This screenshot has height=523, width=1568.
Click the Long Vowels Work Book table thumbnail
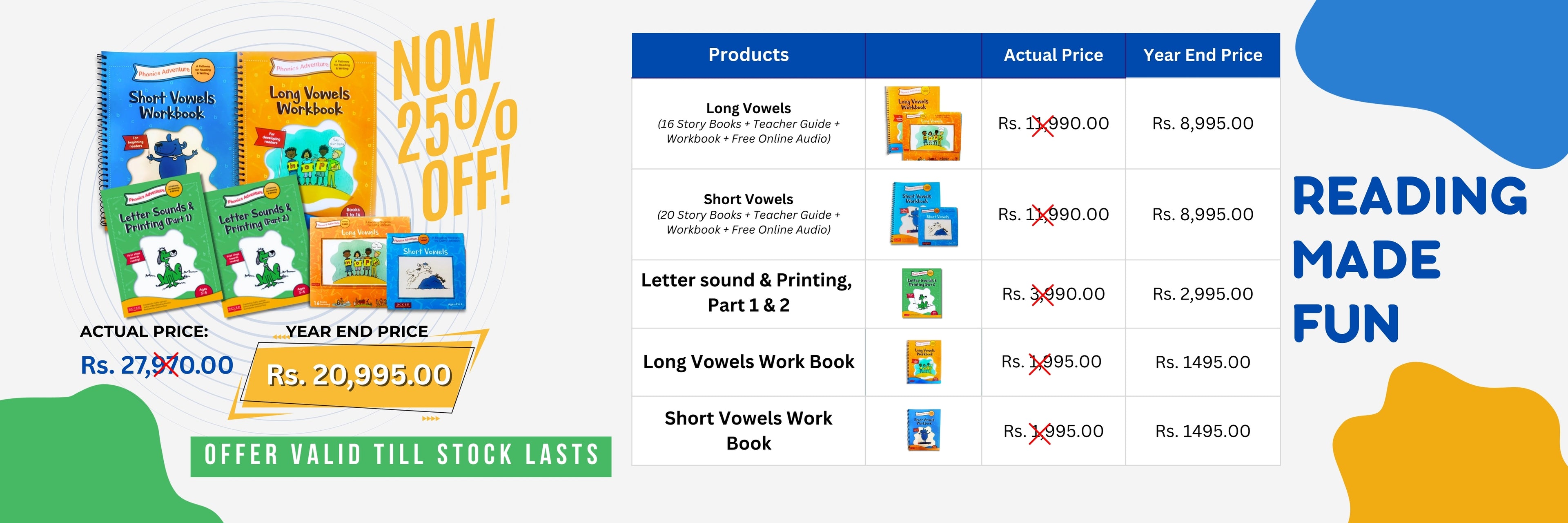(x=923, y=362)
